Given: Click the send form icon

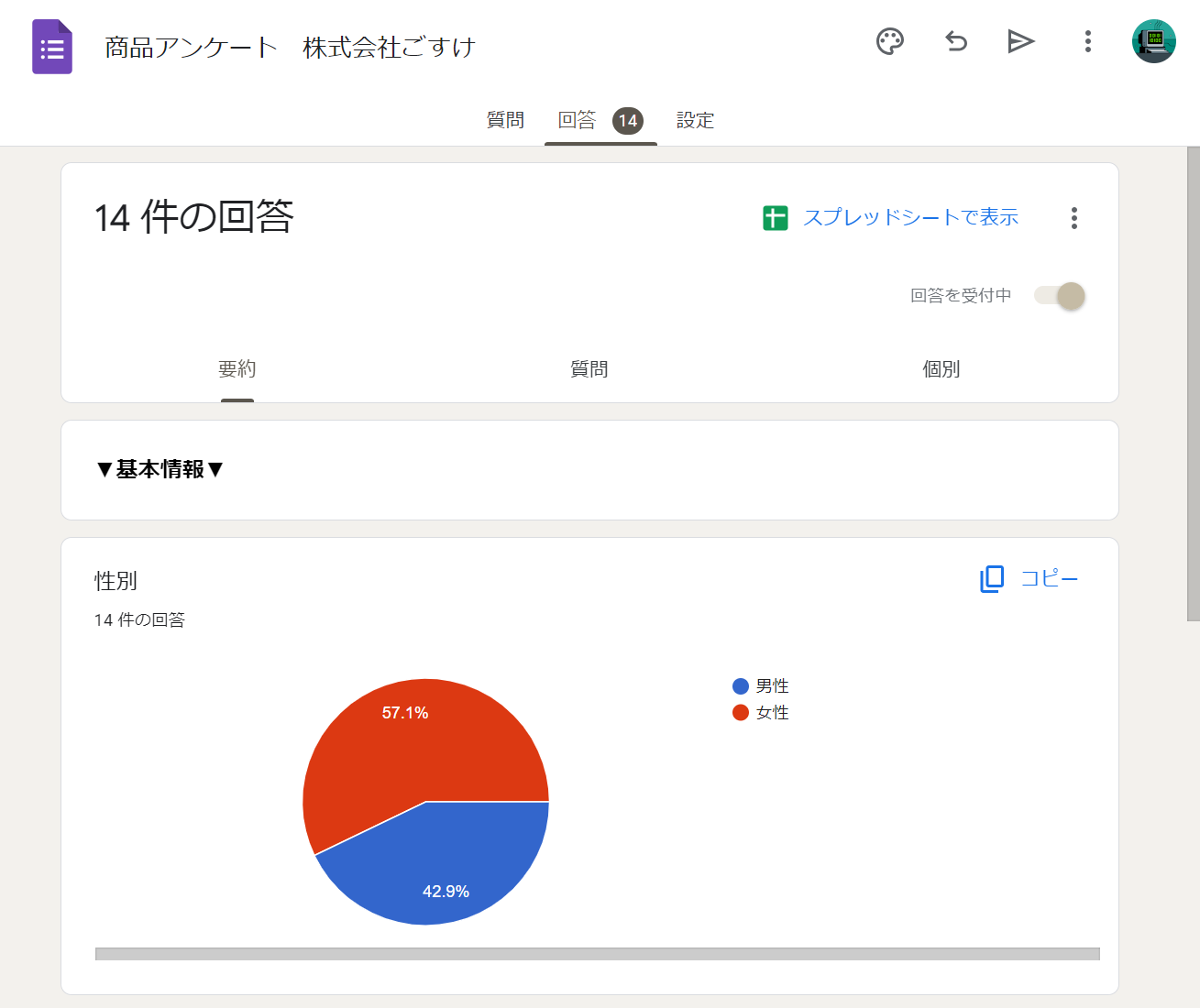Looking at the screenshot, I should (1020, 41).
